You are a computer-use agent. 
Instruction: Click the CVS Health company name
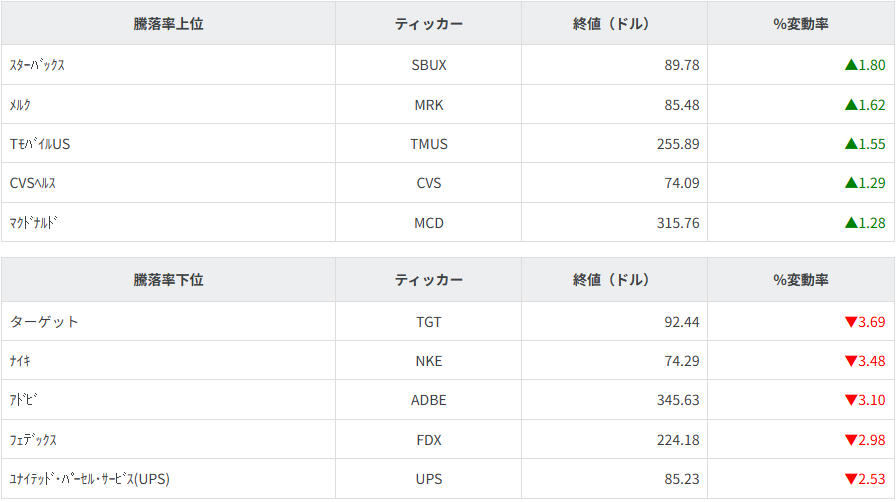33,183
